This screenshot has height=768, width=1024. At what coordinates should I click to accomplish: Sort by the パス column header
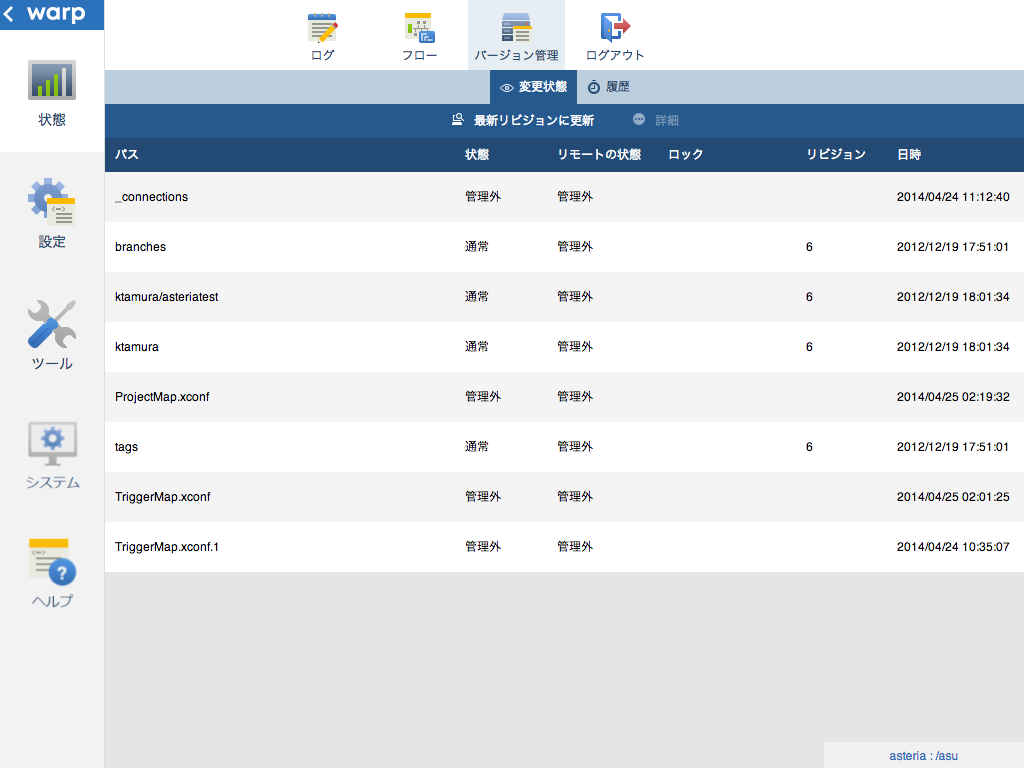point(127,154)
